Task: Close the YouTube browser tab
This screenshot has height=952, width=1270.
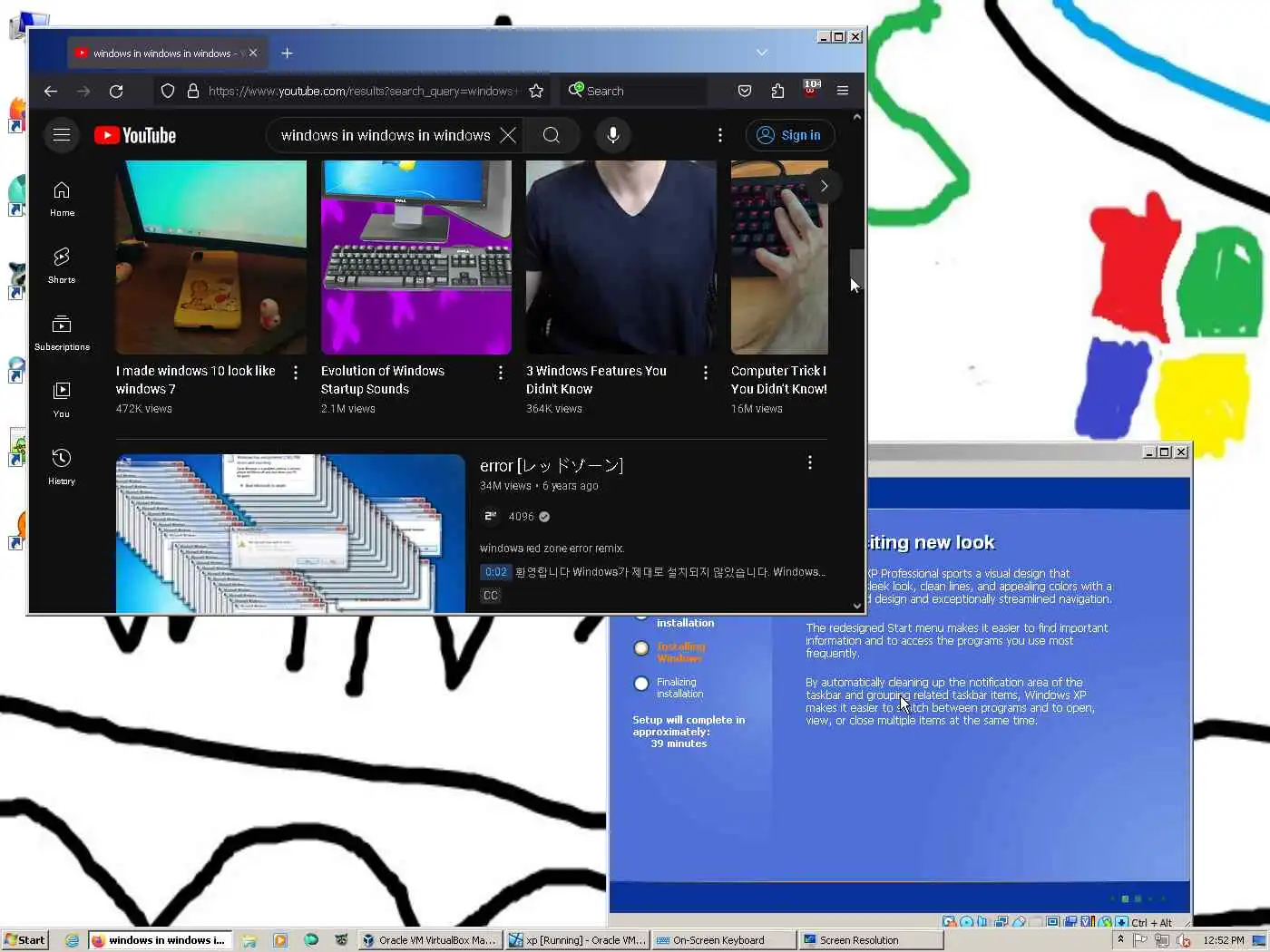Action: click(253, 53)
